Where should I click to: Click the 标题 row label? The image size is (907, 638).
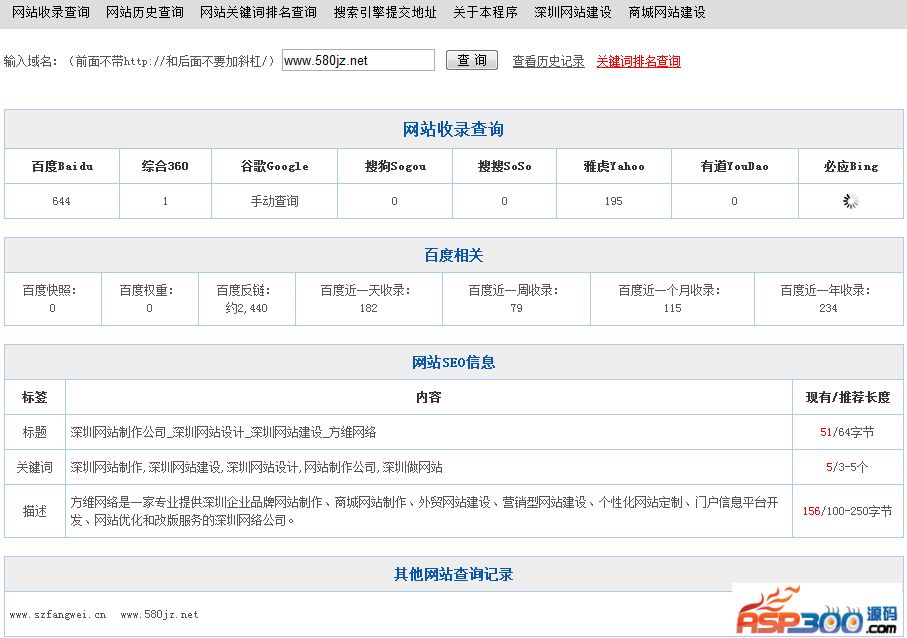[35, 432]
